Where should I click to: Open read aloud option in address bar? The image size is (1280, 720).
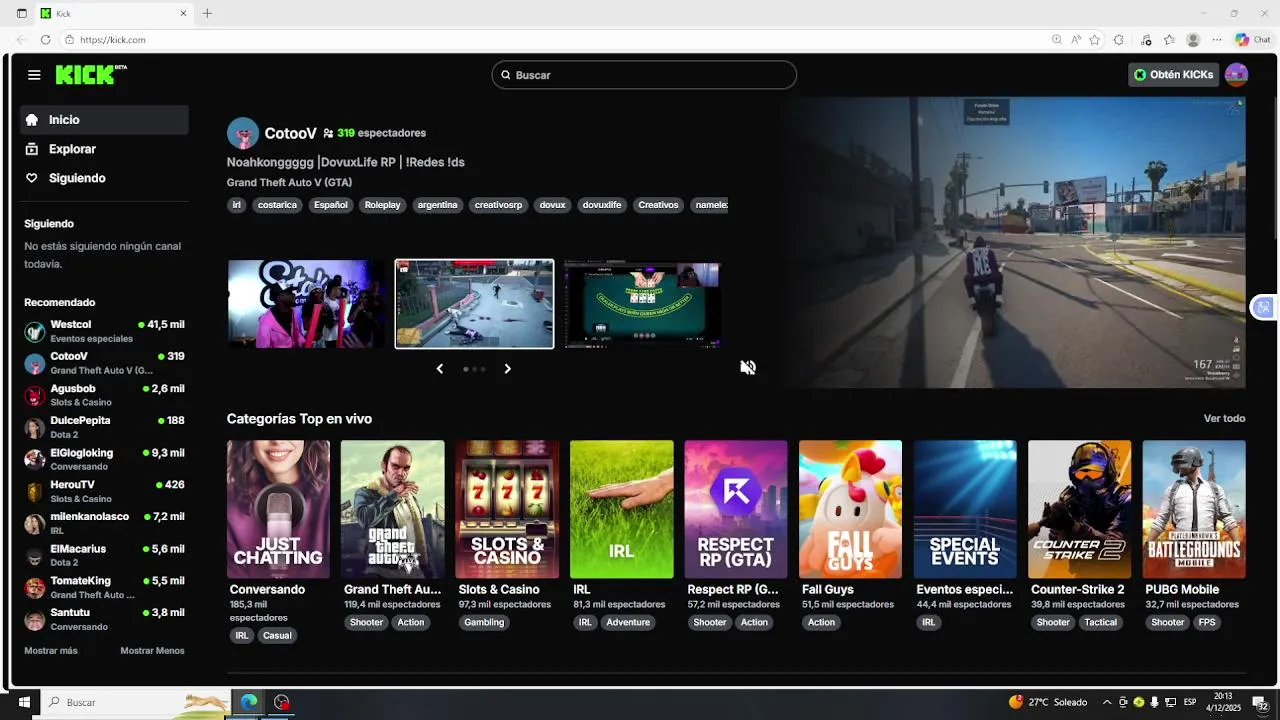click(1076, 40)
